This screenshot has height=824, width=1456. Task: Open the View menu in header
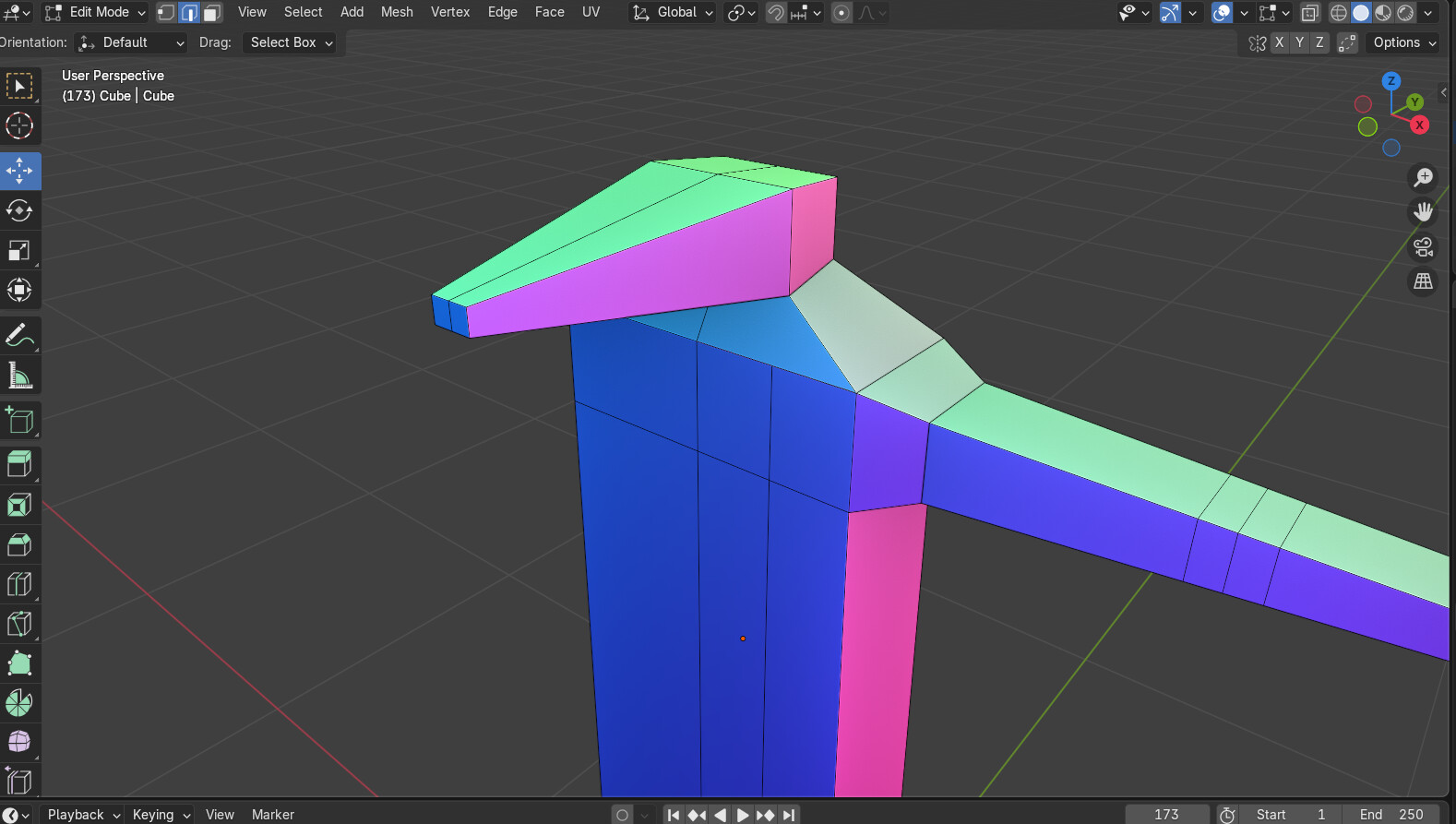[x=252, y=12]
